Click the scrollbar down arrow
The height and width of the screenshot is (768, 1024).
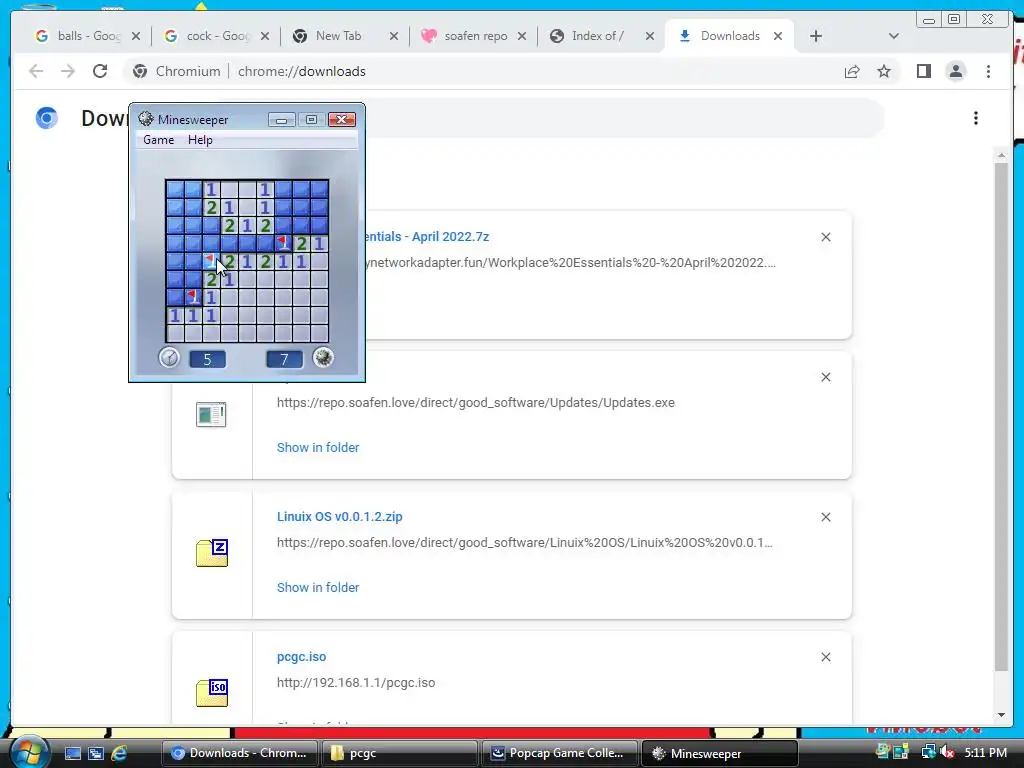pyautogui.click(x=1001, y=715)
